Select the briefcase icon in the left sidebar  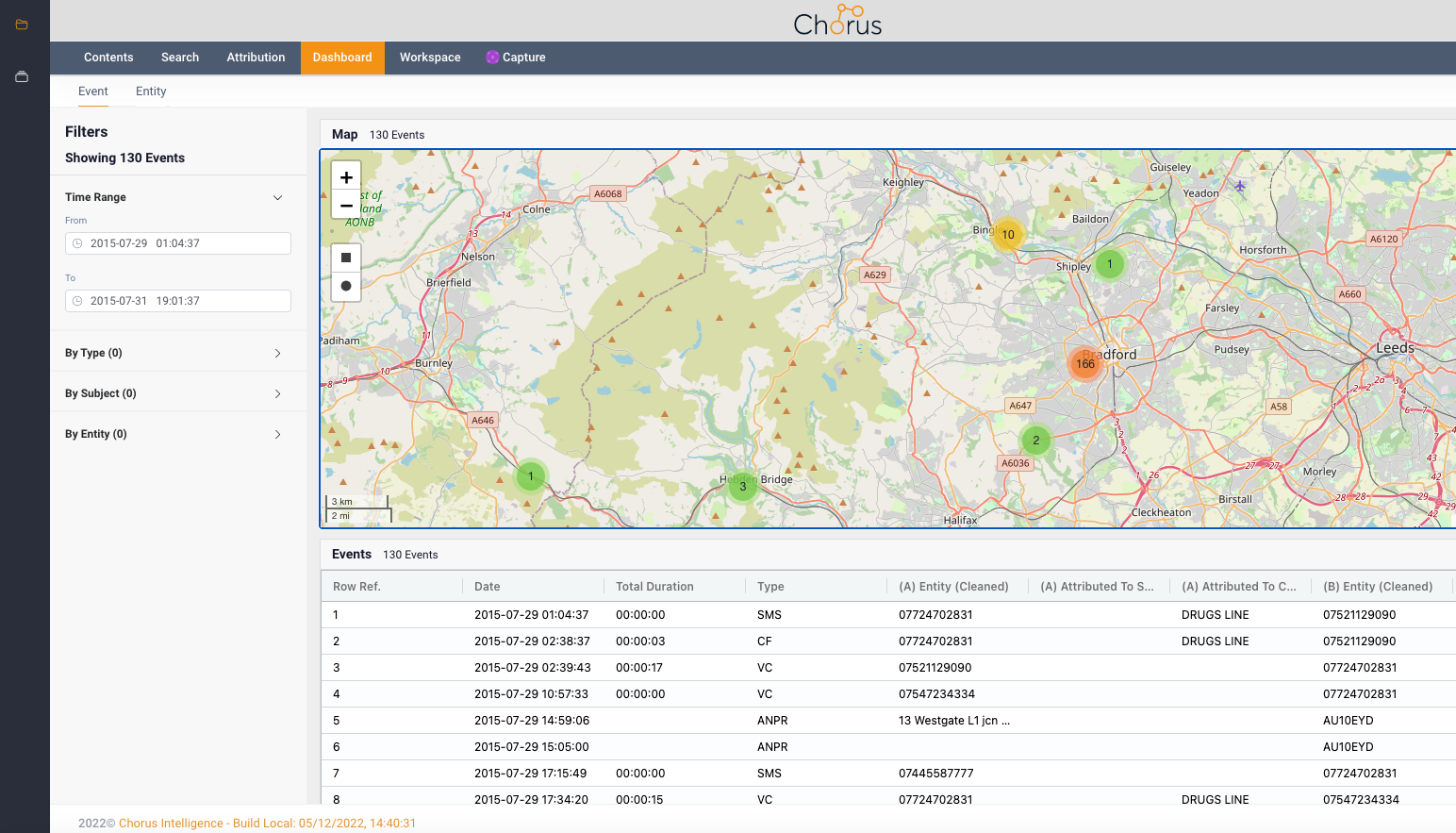click(x=21, y=76)
